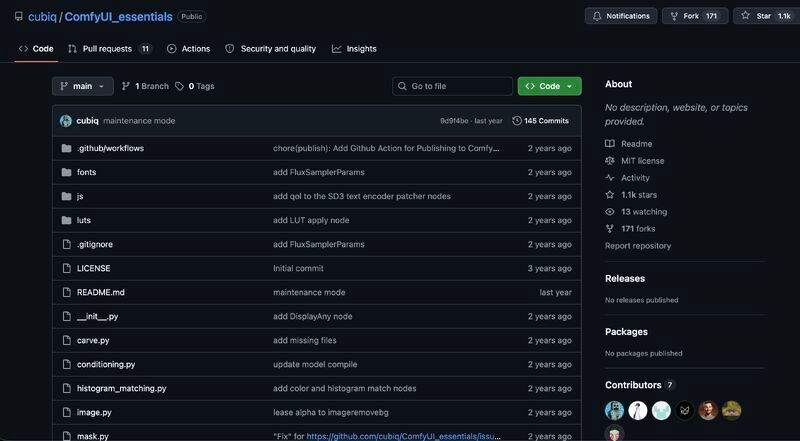Image resolution: width=800 pixels, height=441 pixels.
Task: Click the file icon beside README.md
Action: pos(66,292)
